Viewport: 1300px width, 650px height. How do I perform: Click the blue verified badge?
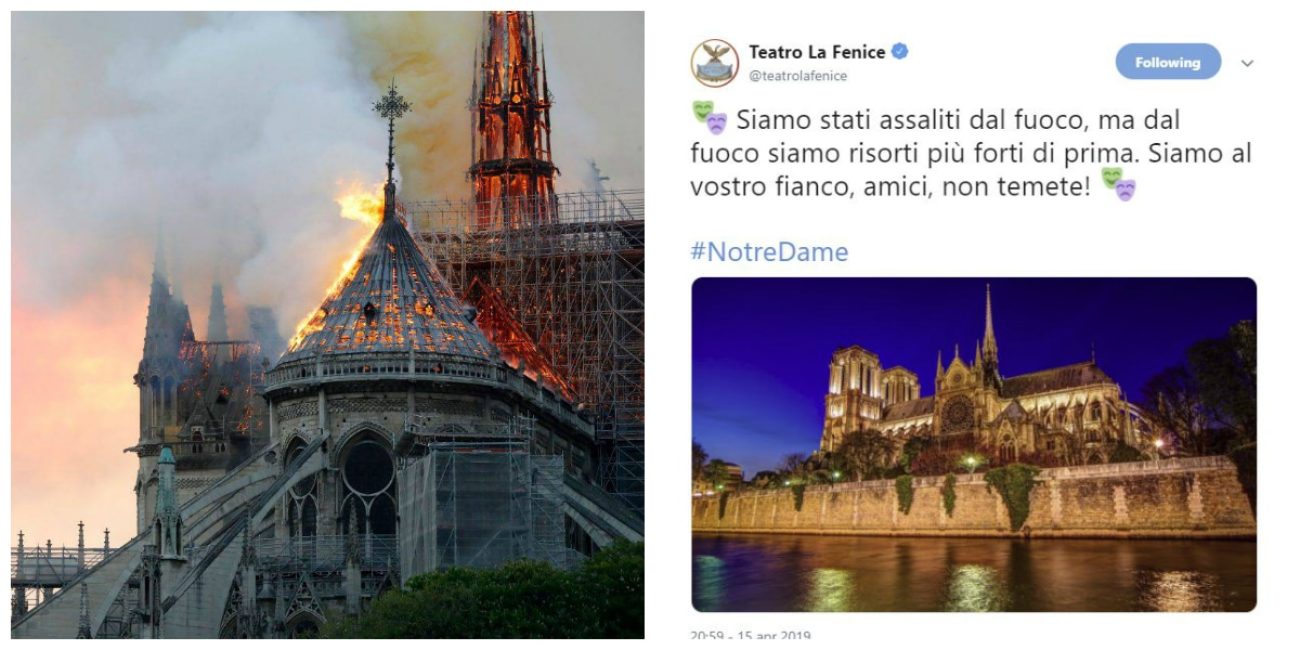coord(900,52)
